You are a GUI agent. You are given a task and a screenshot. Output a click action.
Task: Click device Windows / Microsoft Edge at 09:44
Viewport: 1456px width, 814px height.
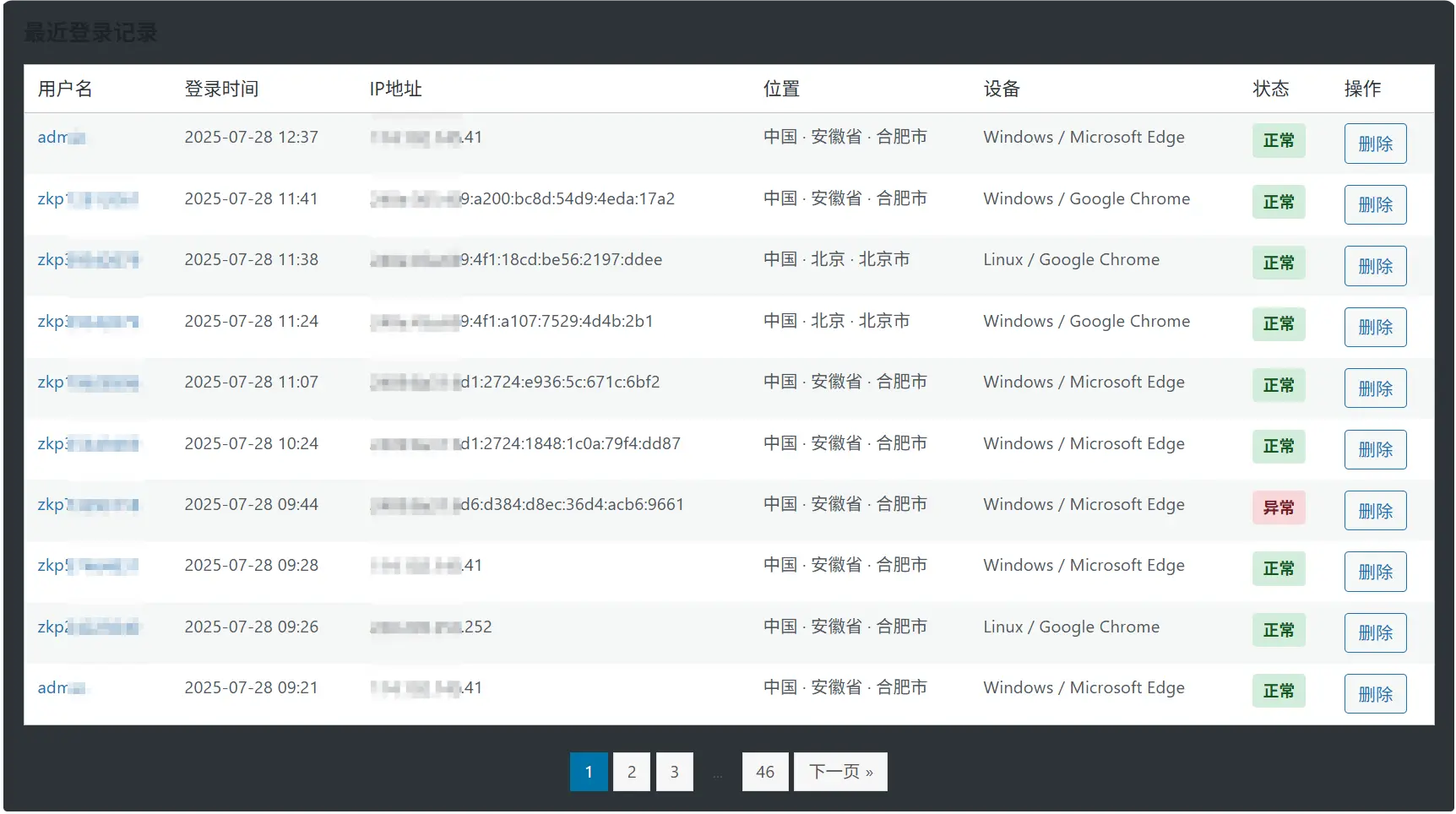click(1084, 504)
